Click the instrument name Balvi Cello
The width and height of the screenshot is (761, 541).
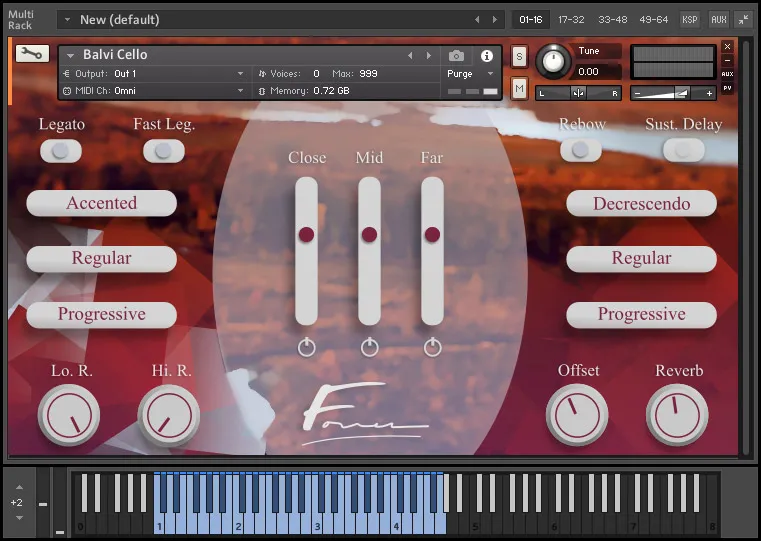point(115,55)
